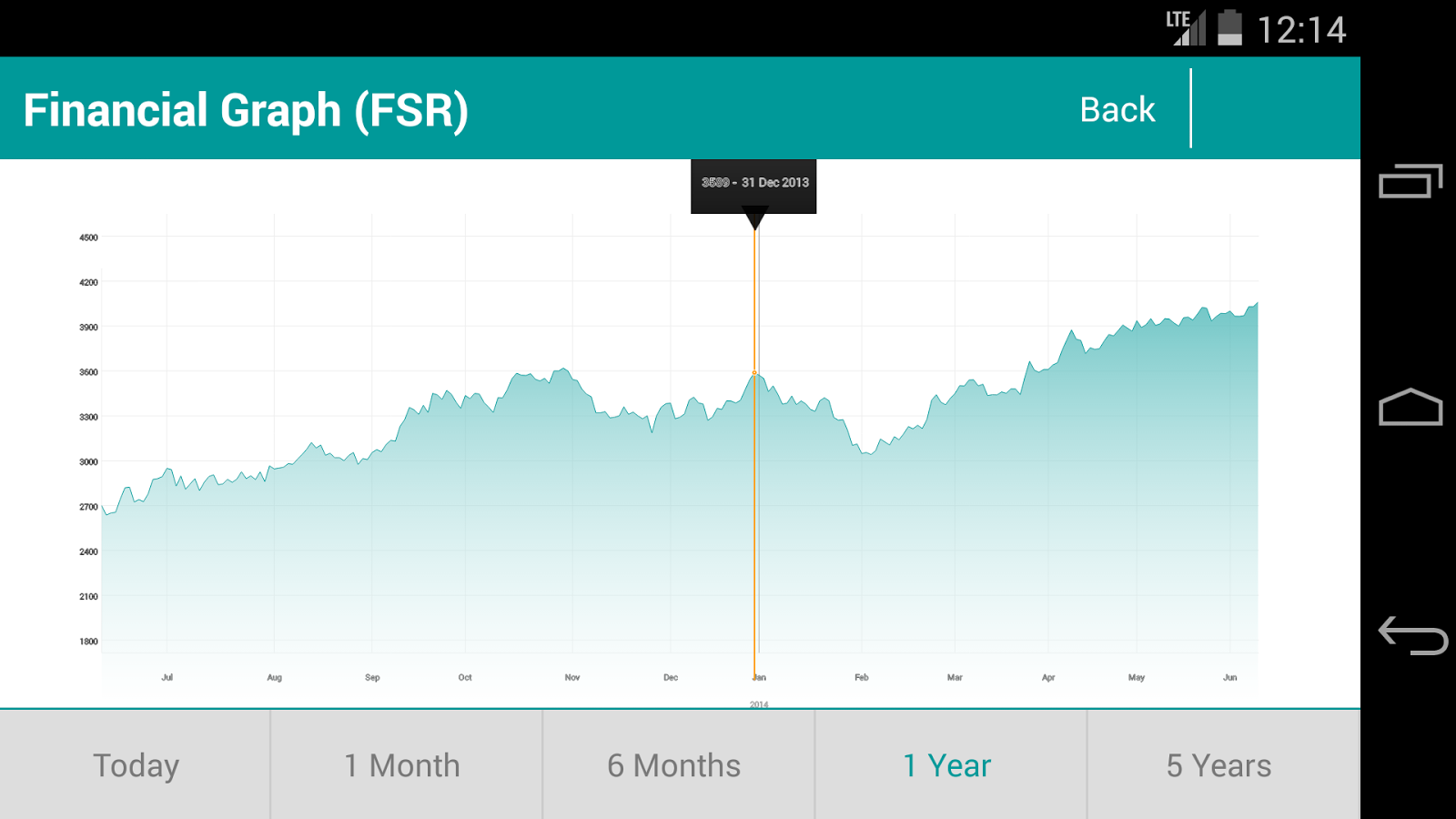Show the 6 Months graph
The width and height of the screenshot is (1456, 819).
[x=674, y=765]
